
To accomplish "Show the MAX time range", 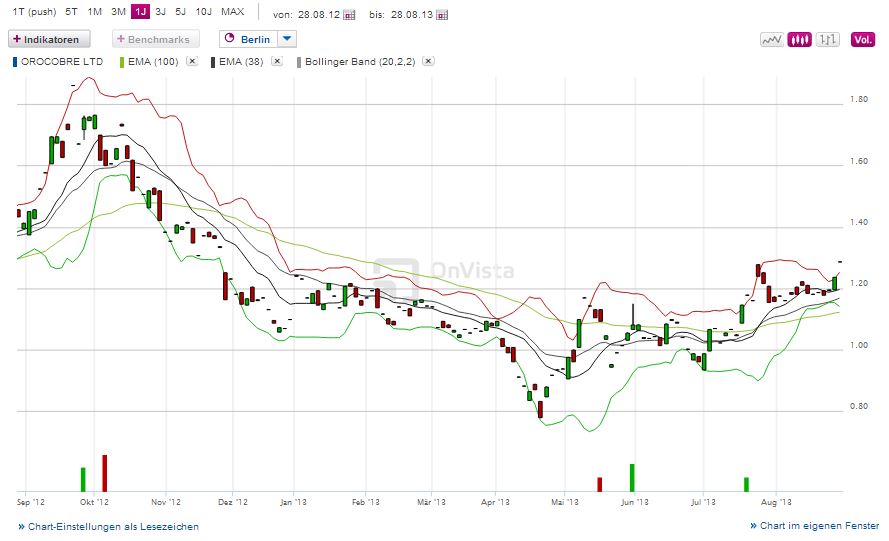I will pyautogui.click(x=232, y=12).
